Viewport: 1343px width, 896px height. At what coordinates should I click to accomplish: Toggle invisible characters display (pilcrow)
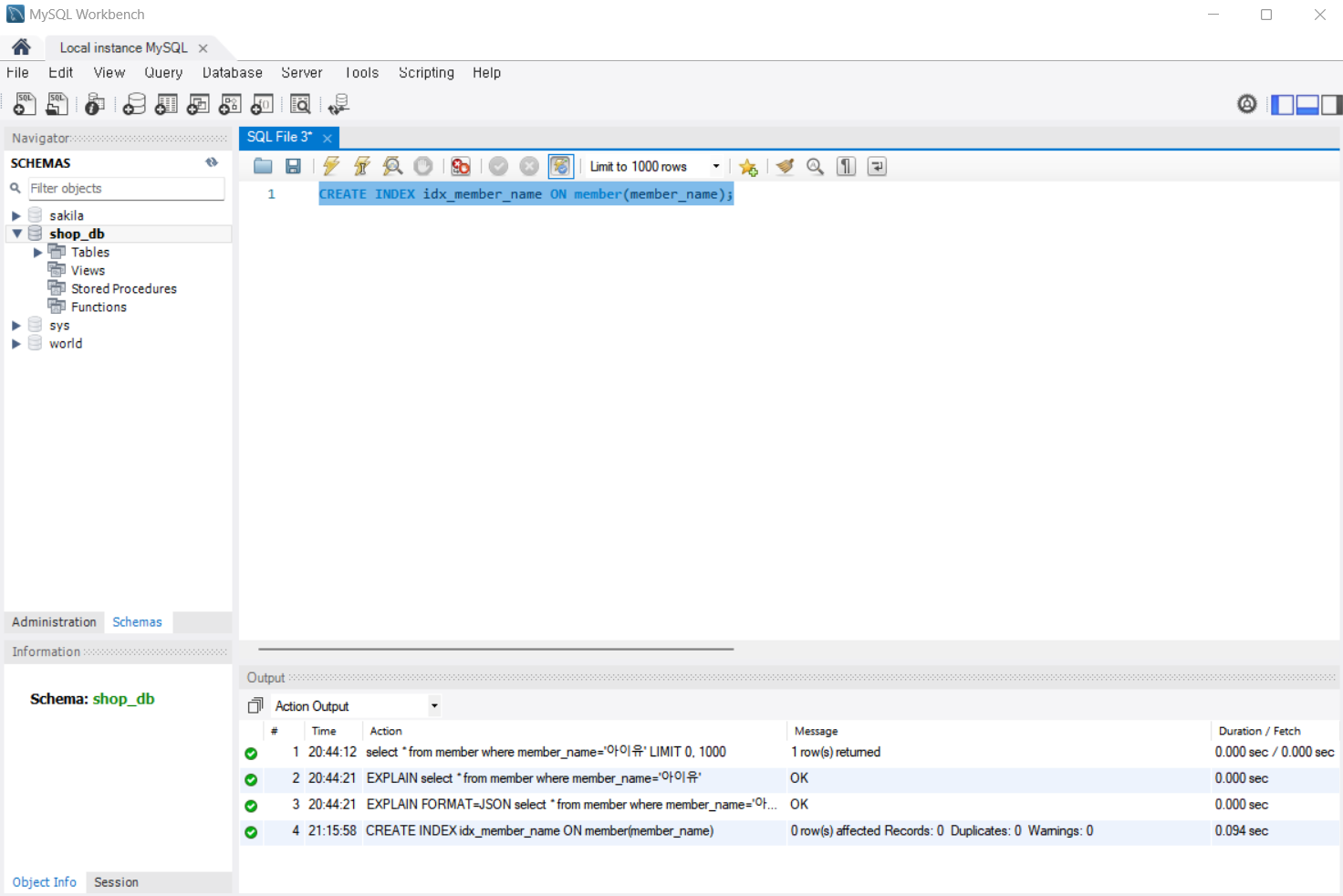pyautogui.click(x=847, y=166)
